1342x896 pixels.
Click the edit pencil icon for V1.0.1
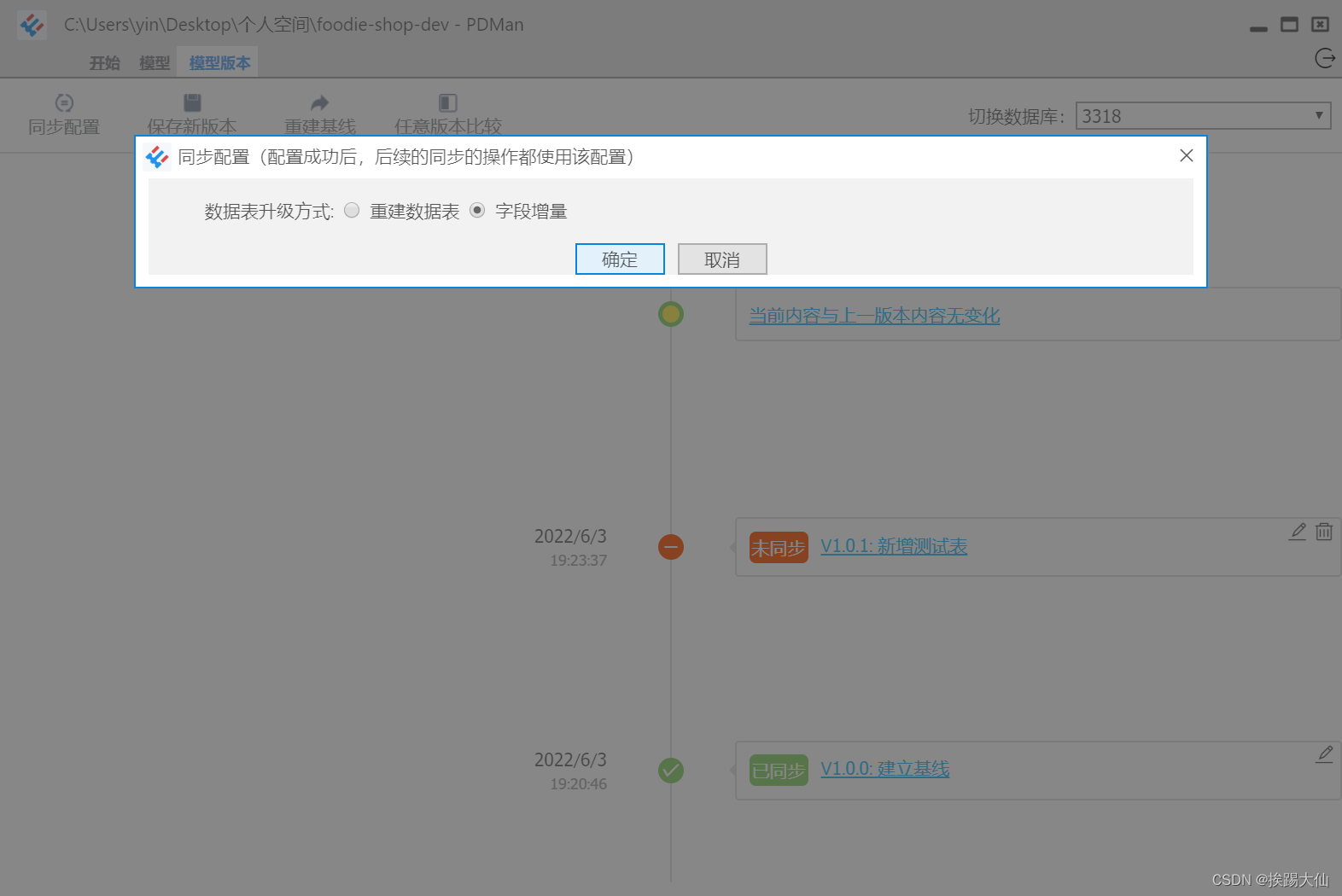pyautogui.click(x=1298, y=531)
